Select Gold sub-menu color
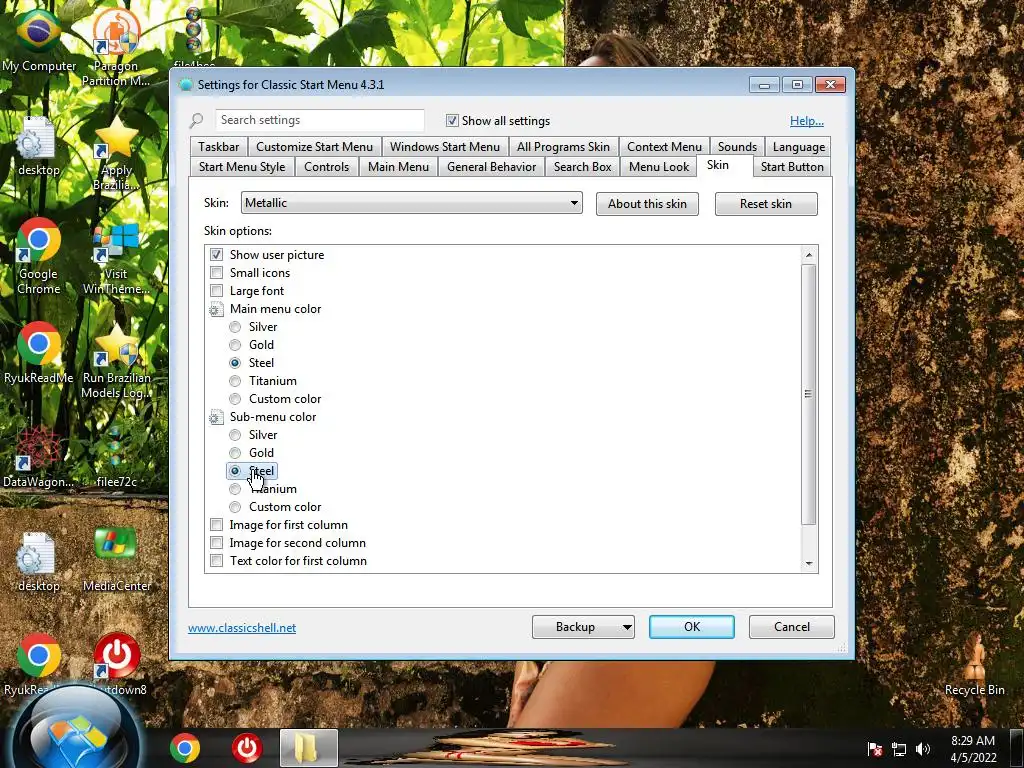1024x768 pixels. pos(235,453)
